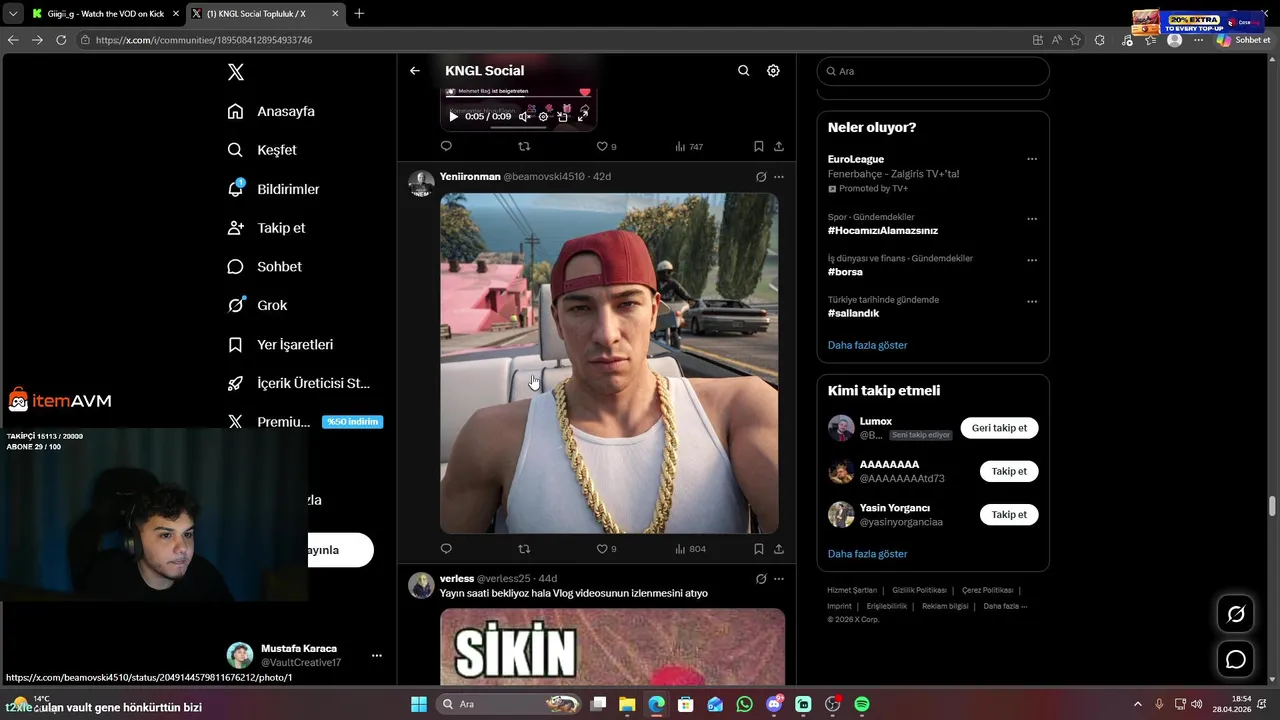Open Takip et in the sidebar
This screenshot has height=720, width=1280.
(266, 228)
